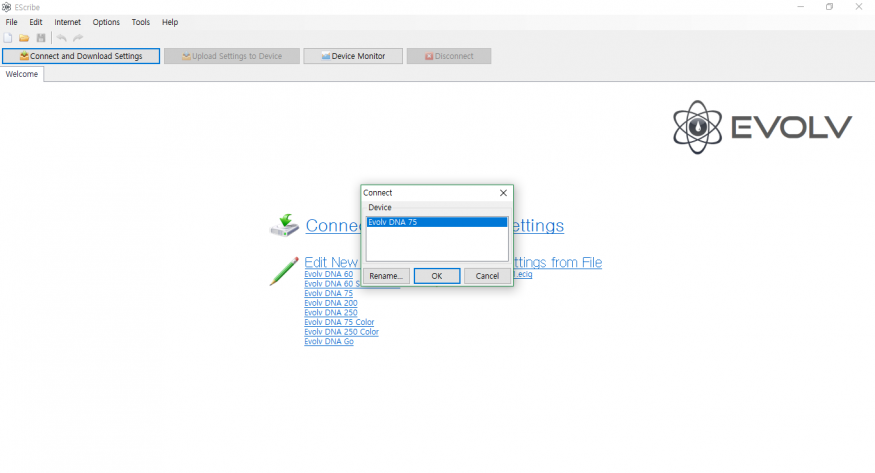Image resolution: width=875 pixels, height=473 pixels.
Task: Click the Open folder toolbar icon
Action: 24,38
